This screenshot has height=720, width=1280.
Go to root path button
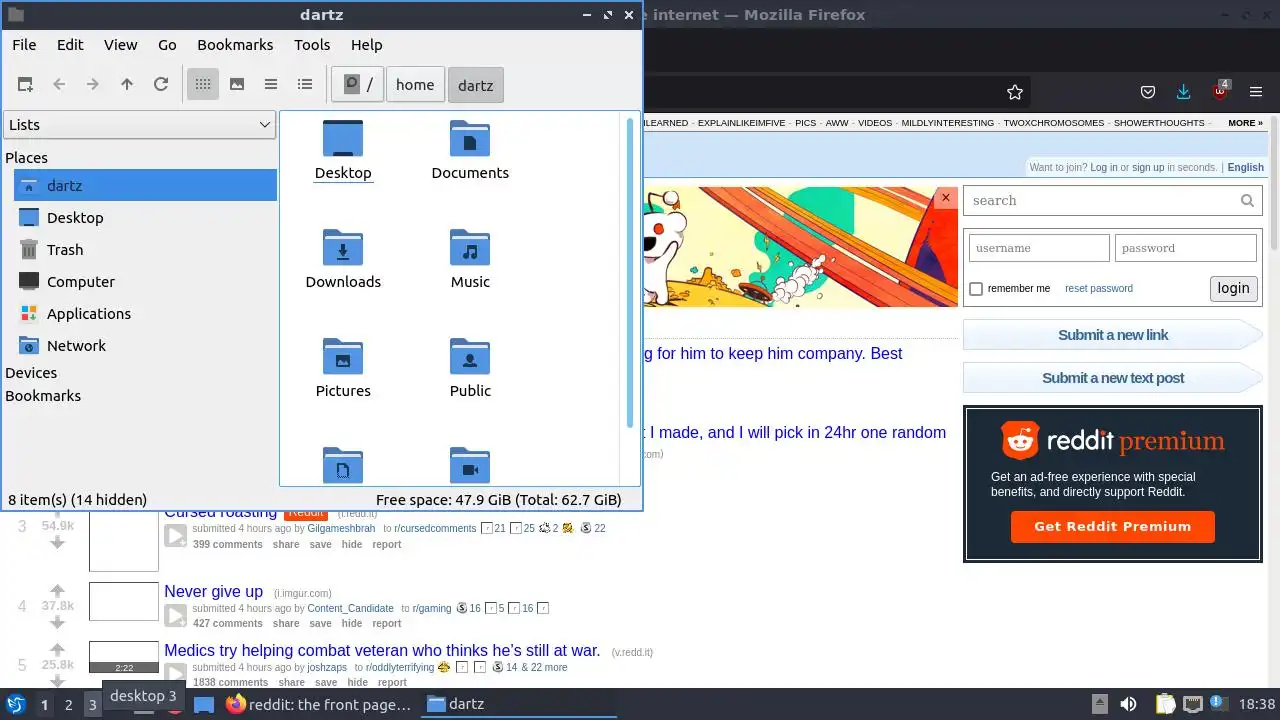pos(358,85)
